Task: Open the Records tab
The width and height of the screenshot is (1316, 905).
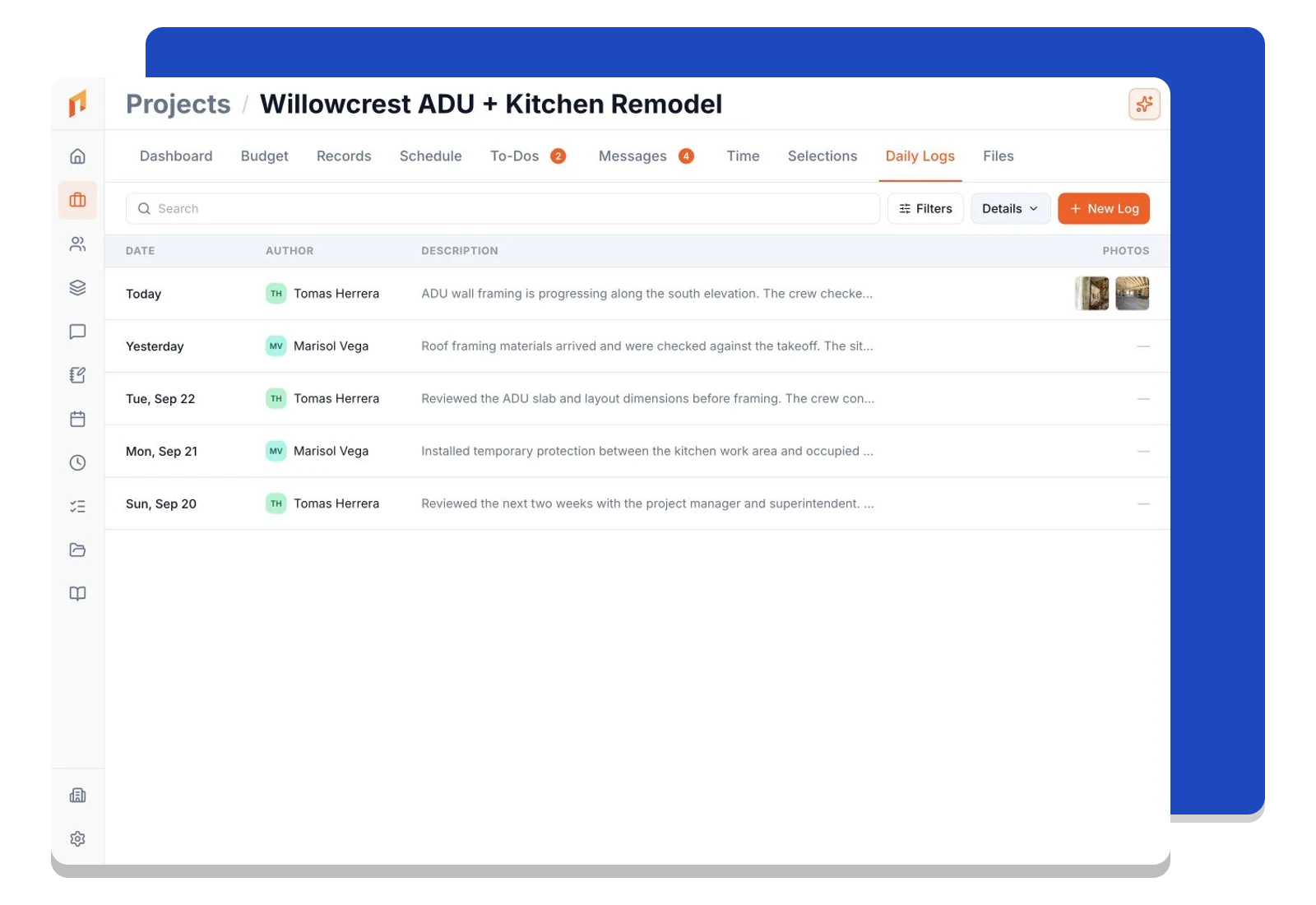Action: coord(344,156)
